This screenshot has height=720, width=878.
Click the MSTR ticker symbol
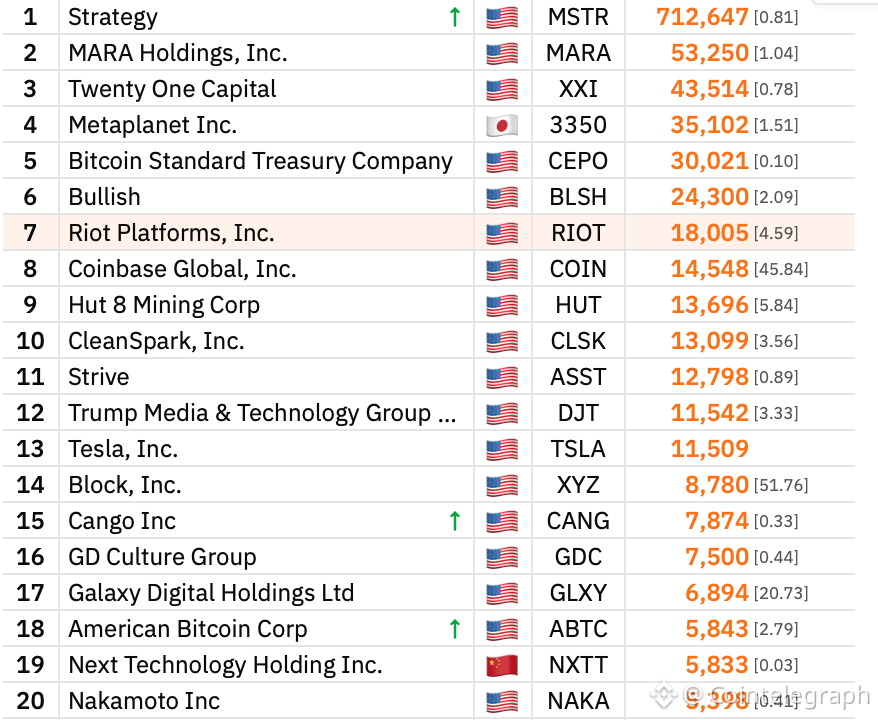(x=578, y=17)
